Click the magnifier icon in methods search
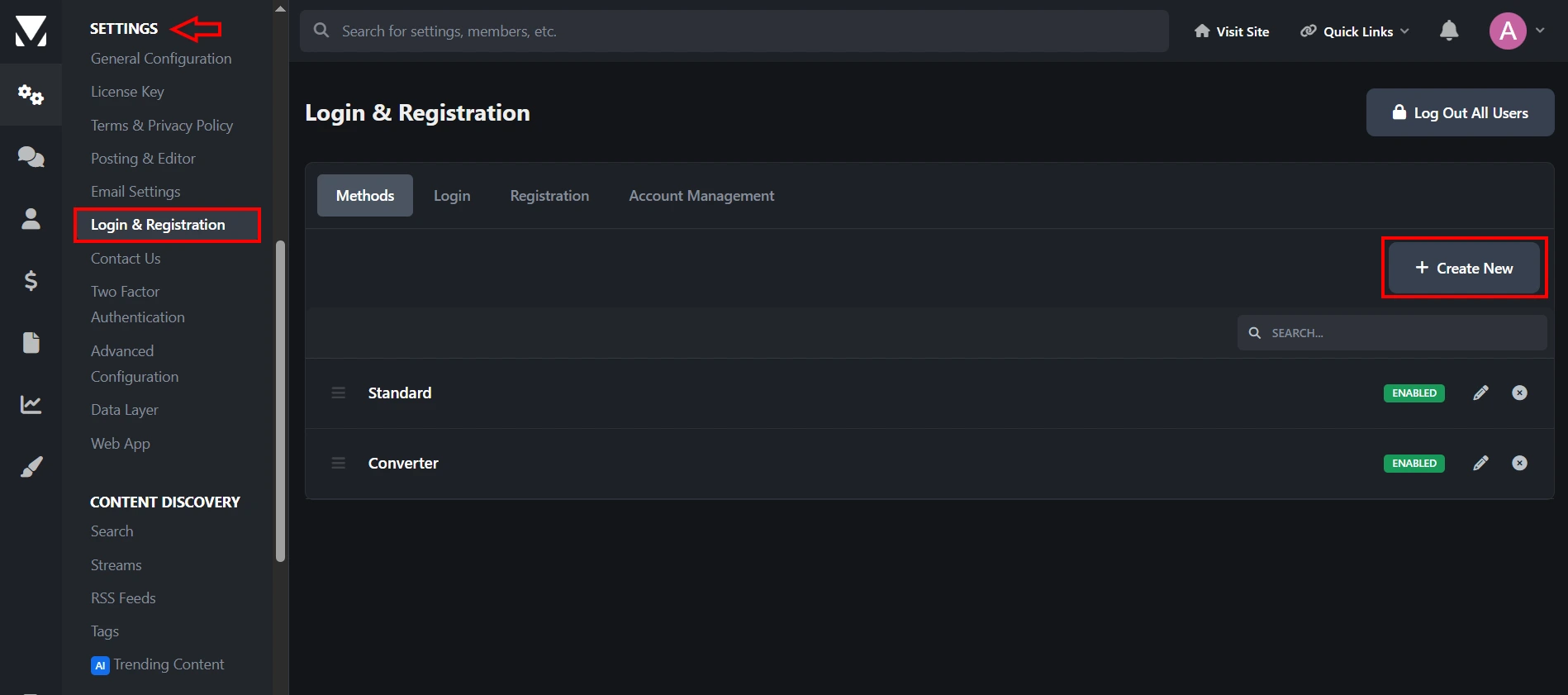The height and width of the screenshot is (695, 1568). click(1255, 332)
